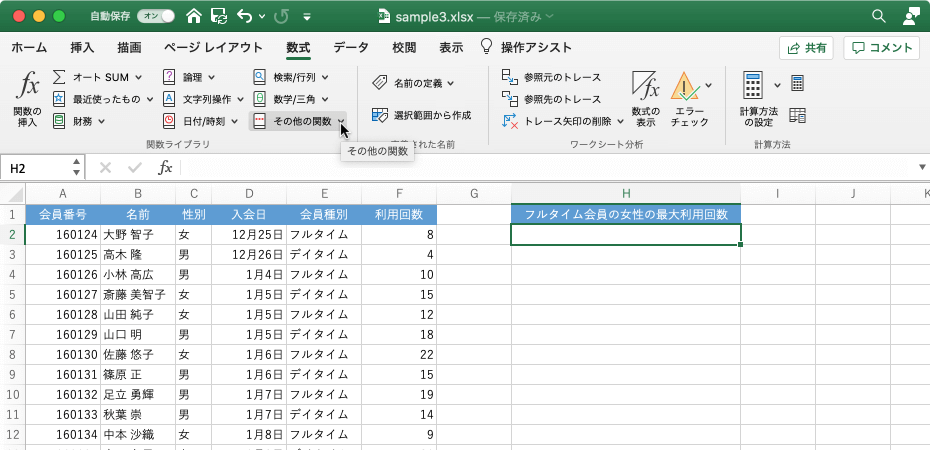Select column H header
Image resolution: width=930 pixels, height=450 pixels.
pos(626,193)
